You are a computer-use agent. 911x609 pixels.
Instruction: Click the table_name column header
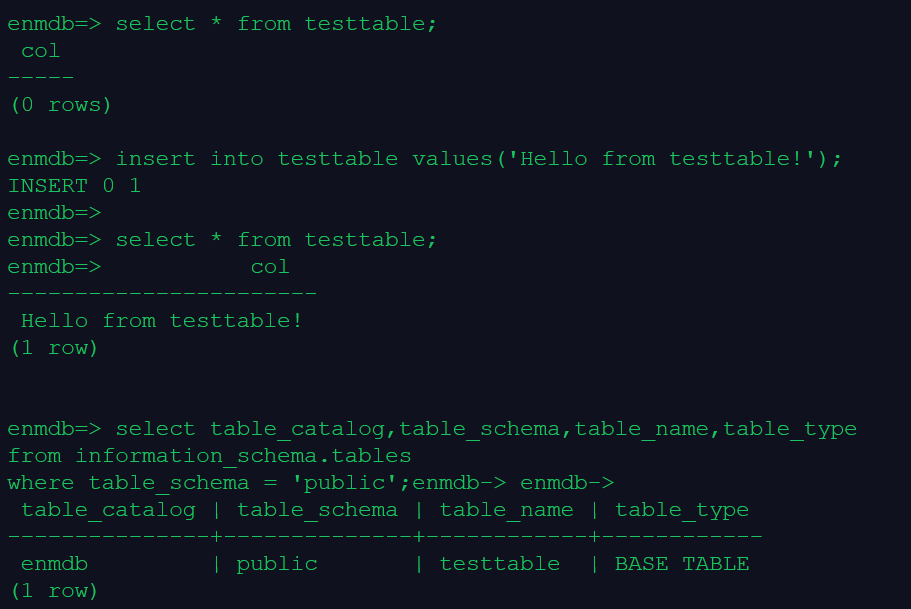pos(506,510)
